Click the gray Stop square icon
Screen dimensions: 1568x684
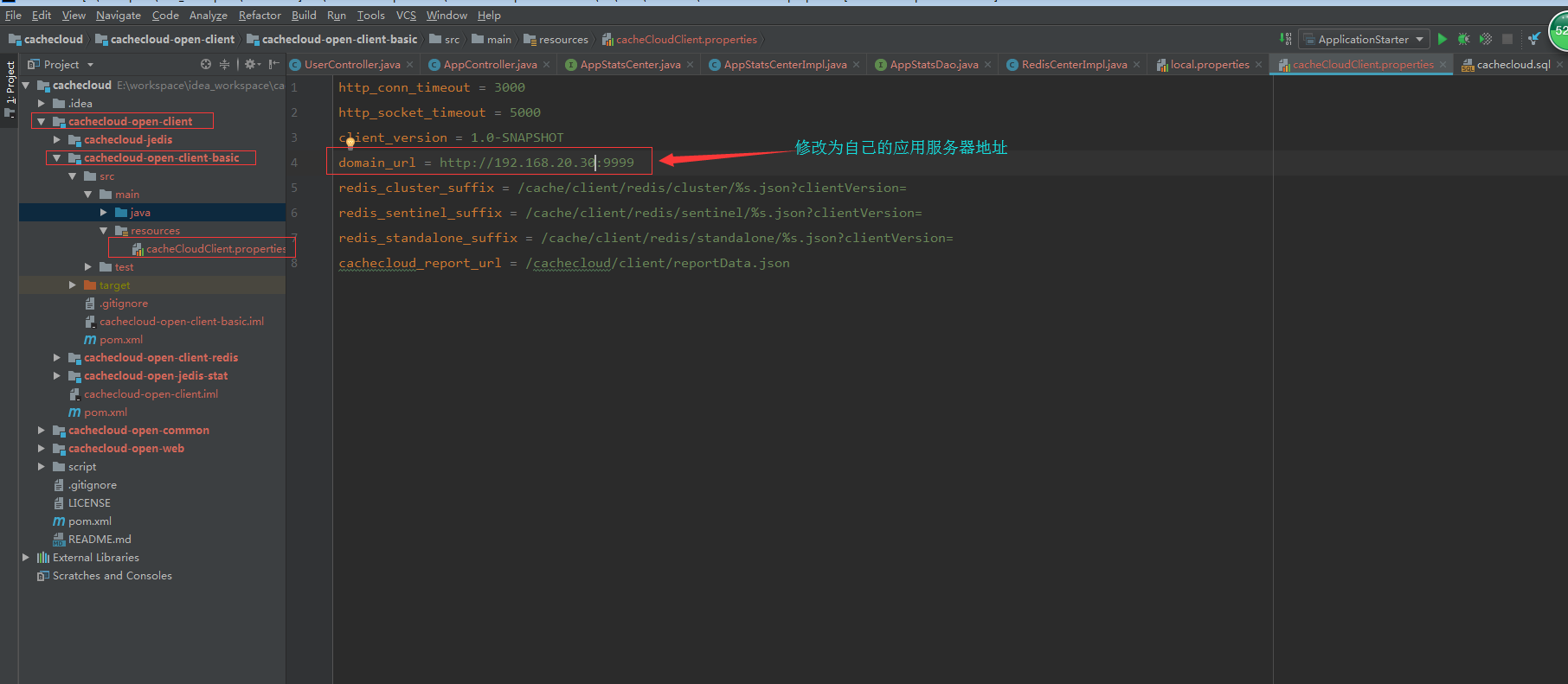click(1507, 39)
